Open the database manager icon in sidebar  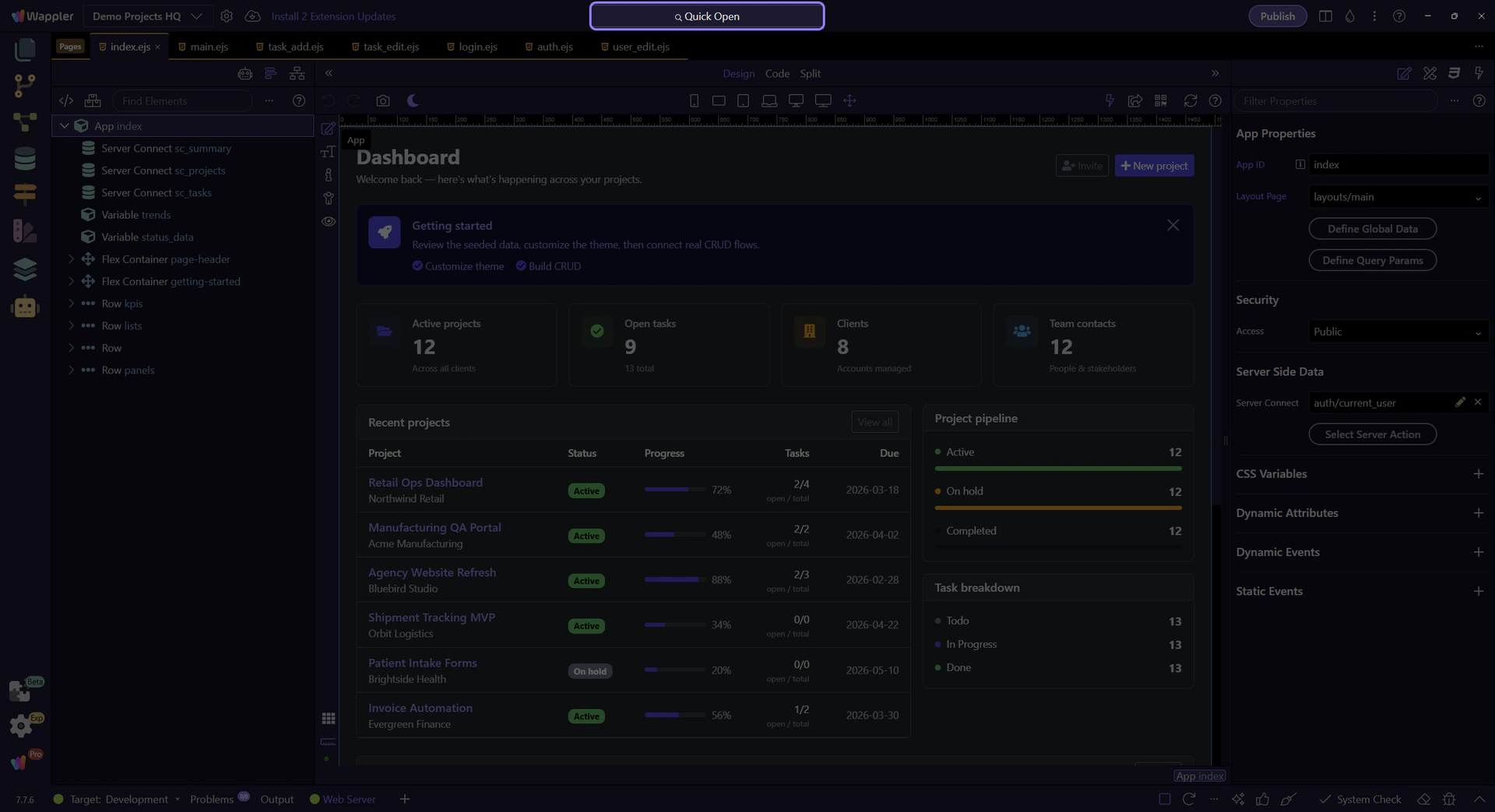point(25,158)
